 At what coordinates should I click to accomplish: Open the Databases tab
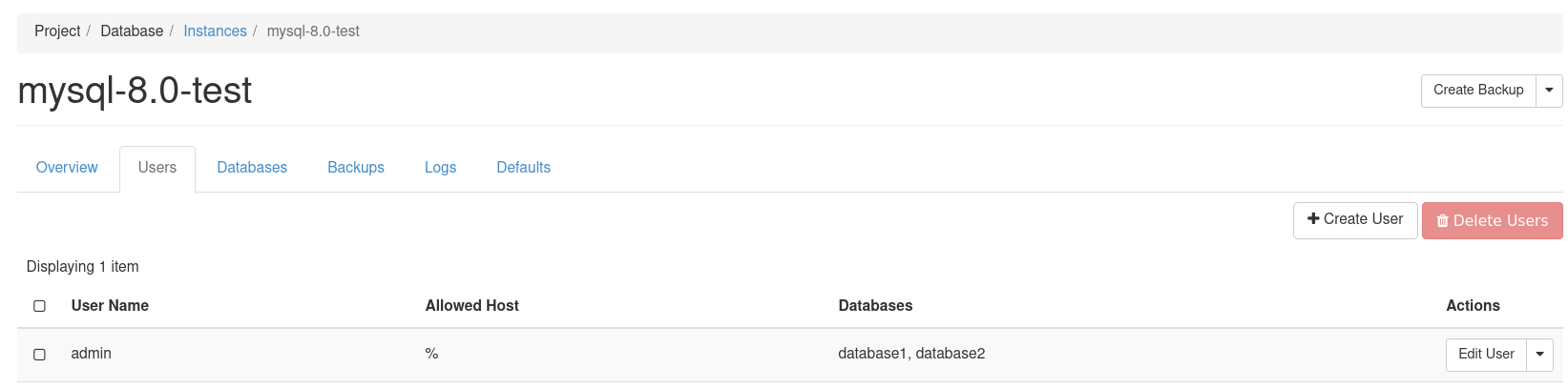(x=252, y=168)
